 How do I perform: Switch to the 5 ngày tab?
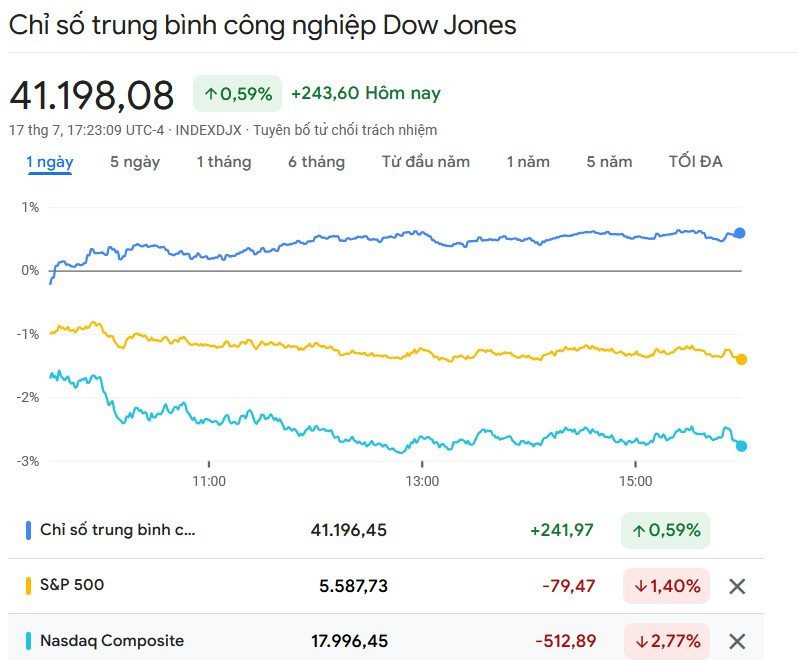click(135, 162)
